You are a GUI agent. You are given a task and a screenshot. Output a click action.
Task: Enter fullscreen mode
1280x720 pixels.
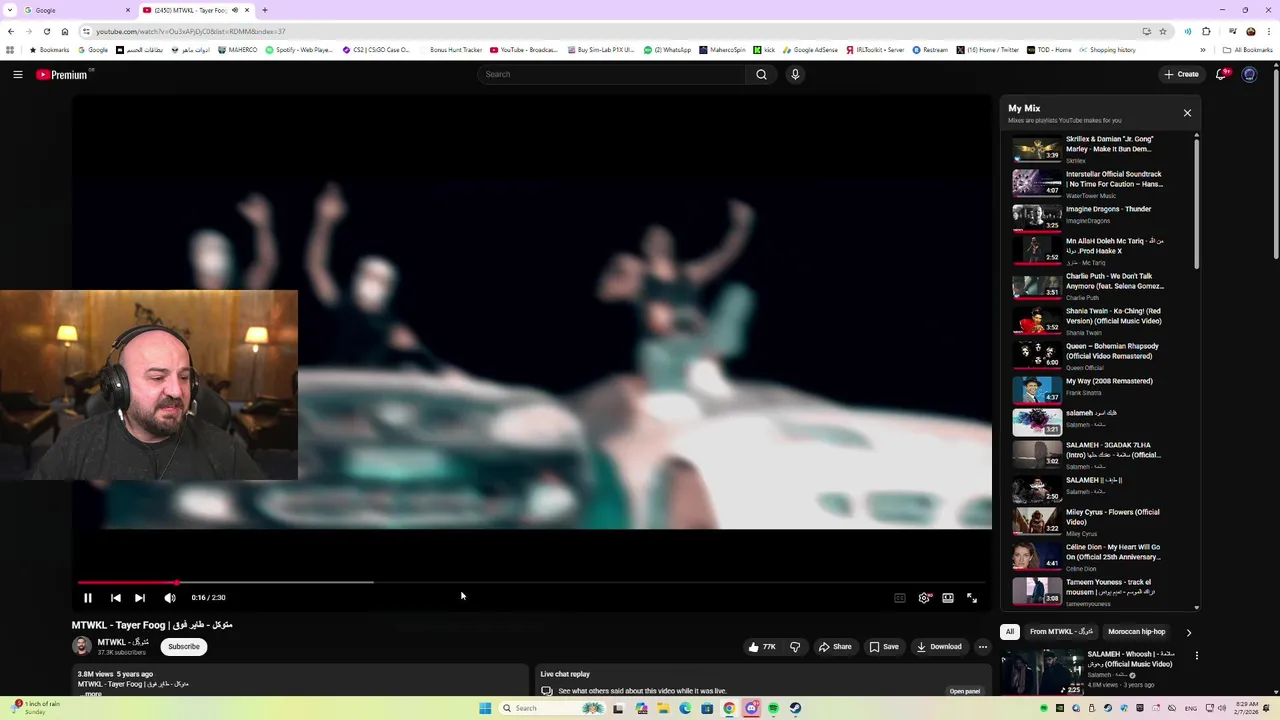[x=972, y=598]
